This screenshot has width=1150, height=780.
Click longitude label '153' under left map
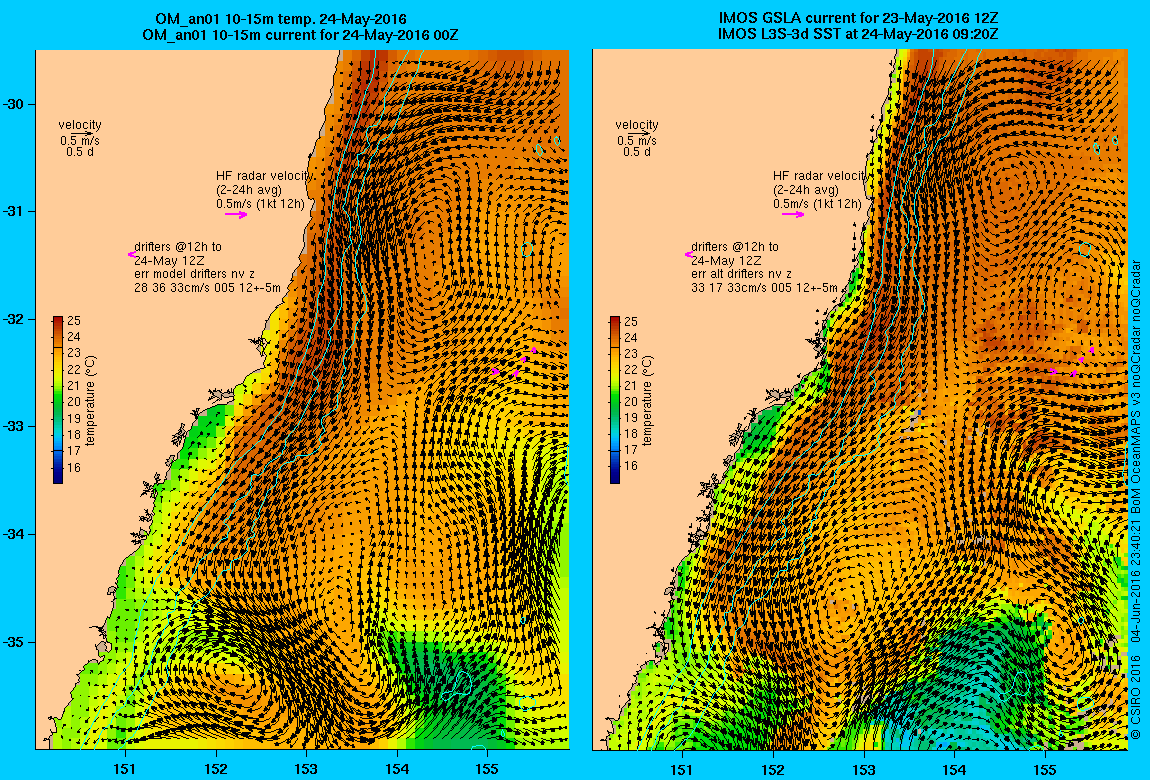pos(307,769)
